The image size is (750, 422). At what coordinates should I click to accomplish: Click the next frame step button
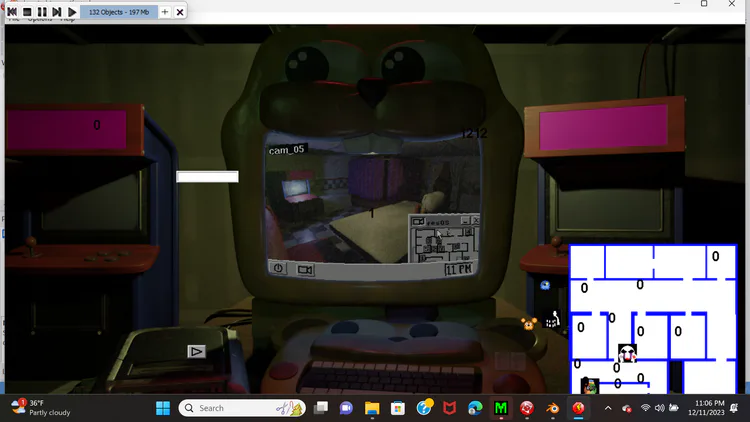tap(56, 12)
